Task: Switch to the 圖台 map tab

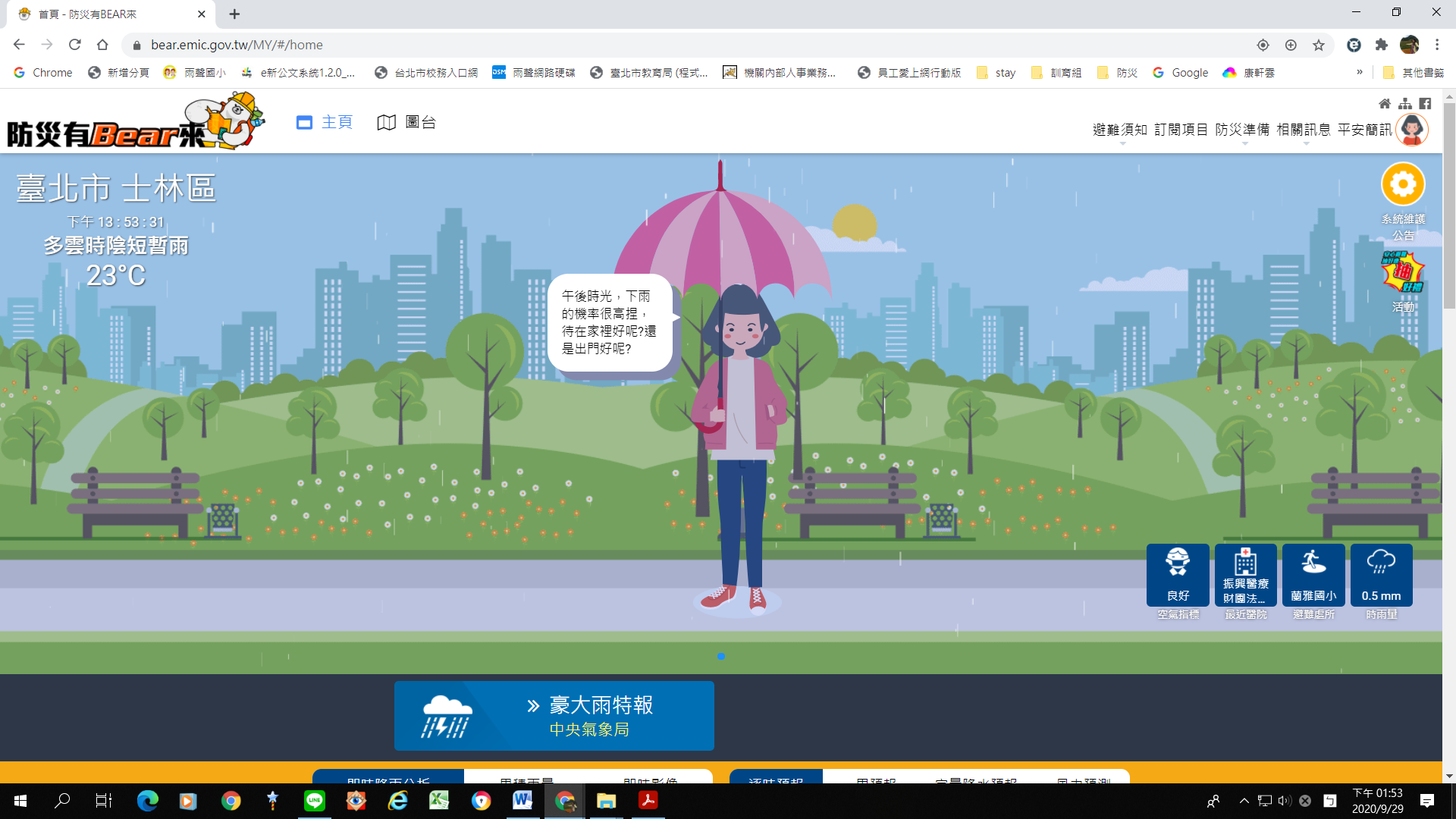Action: tap(406, 122)
